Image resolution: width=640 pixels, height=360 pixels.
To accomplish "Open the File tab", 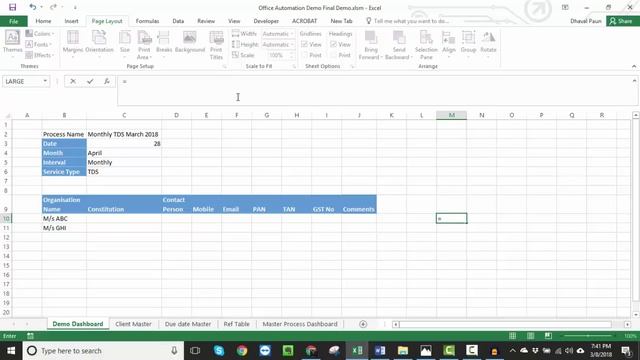I will (13, 21).
